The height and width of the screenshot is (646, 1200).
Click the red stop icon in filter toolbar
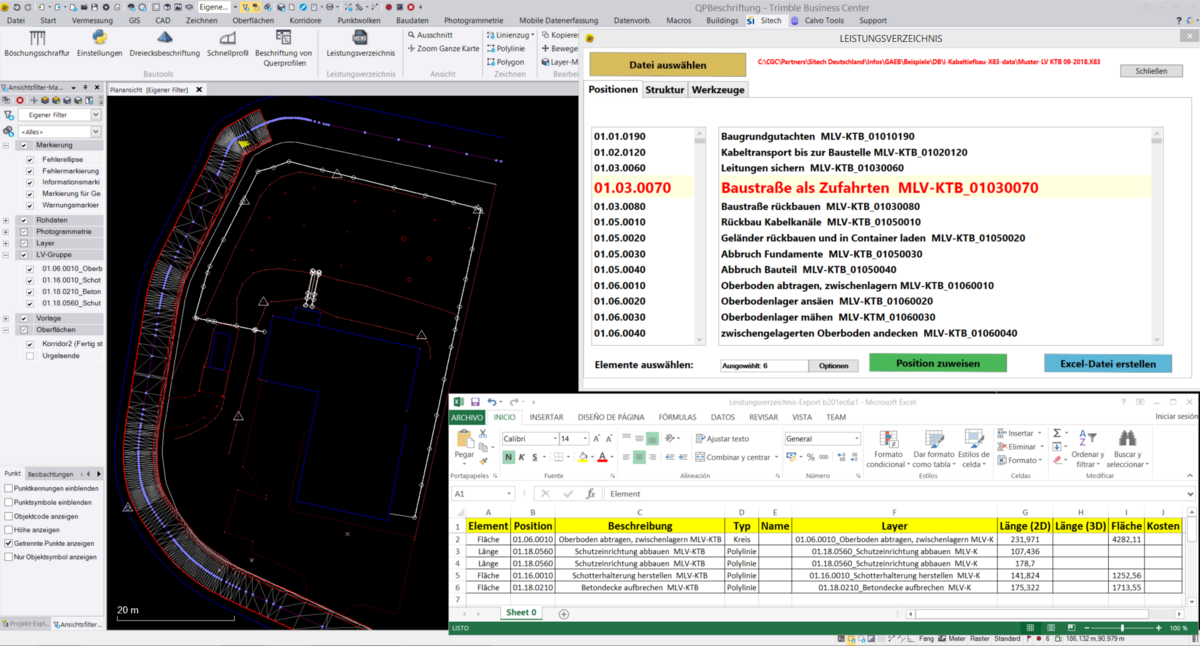20,100
